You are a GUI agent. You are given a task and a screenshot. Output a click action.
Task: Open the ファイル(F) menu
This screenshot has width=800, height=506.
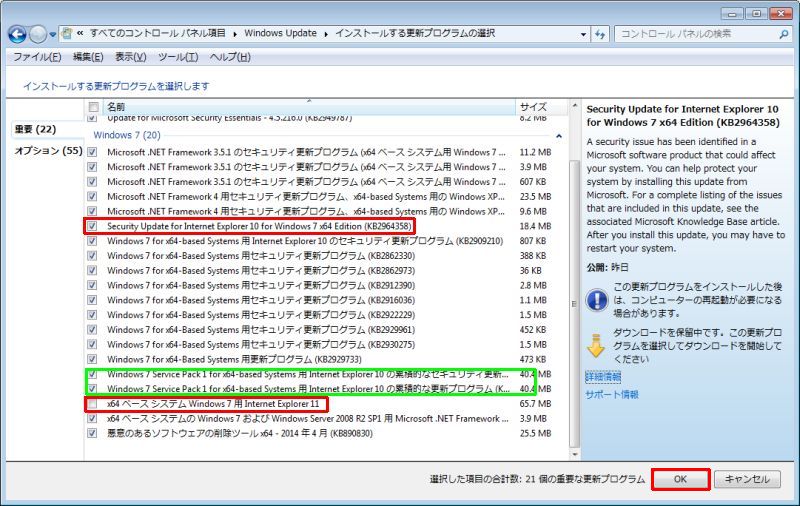click(37, 57)
